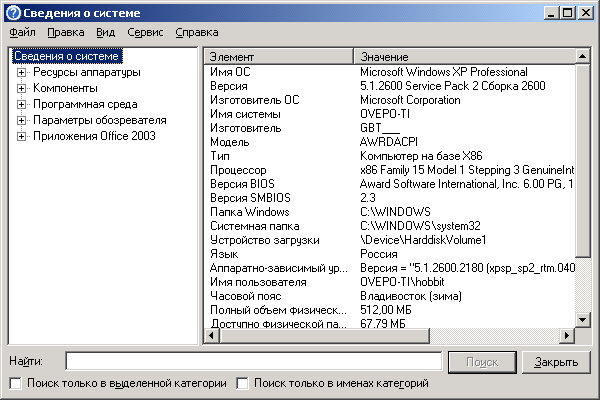This screenshot has height=400, width=600.
Task: Expand Приложения Office 2003 plus icon
Action: tap(21, 136)
